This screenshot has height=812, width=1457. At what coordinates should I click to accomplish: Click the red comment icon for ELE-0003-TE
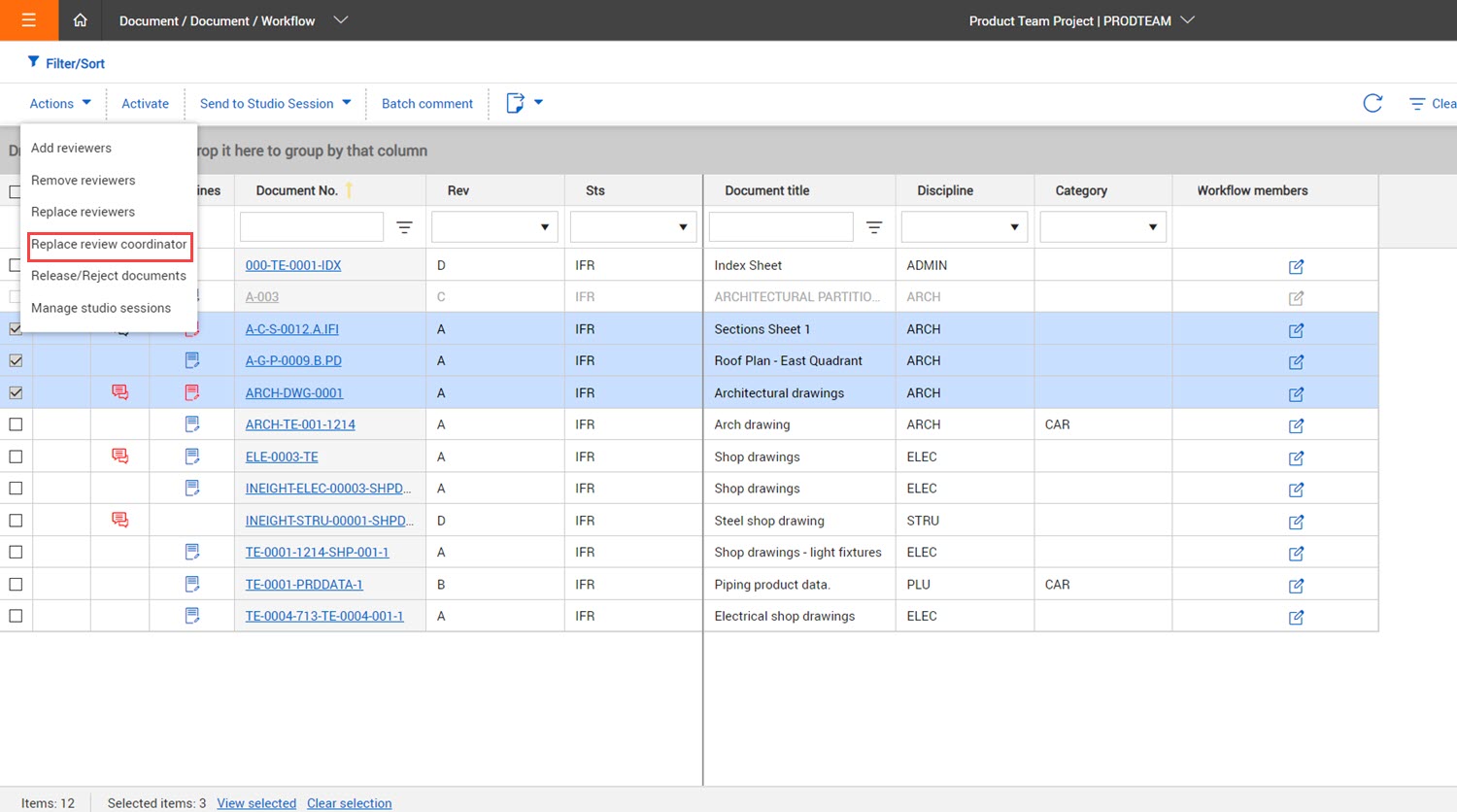click(119, 457)
